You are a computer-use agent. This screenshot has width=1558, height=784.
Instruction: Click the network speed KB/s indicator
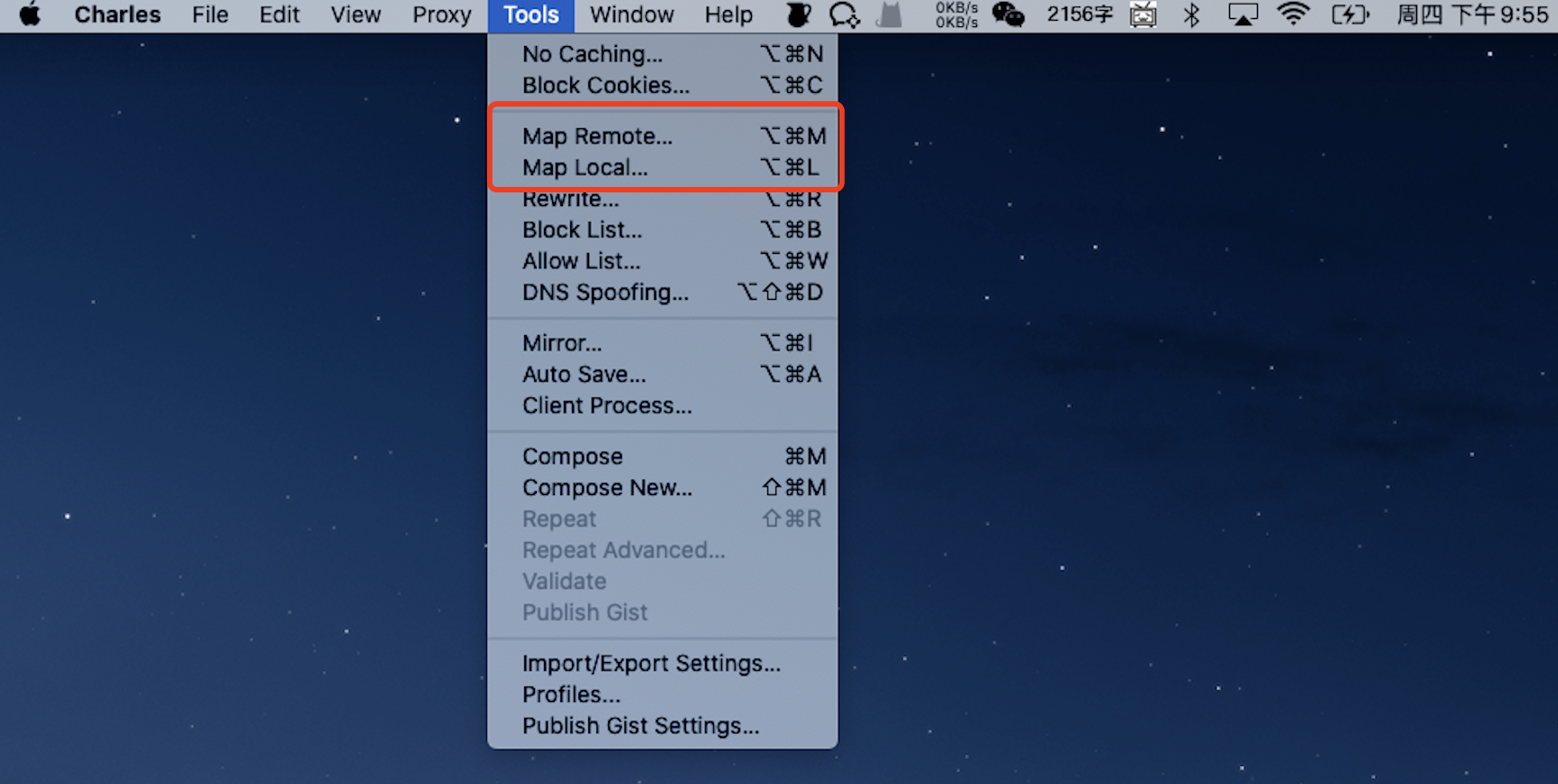(956, 14)
